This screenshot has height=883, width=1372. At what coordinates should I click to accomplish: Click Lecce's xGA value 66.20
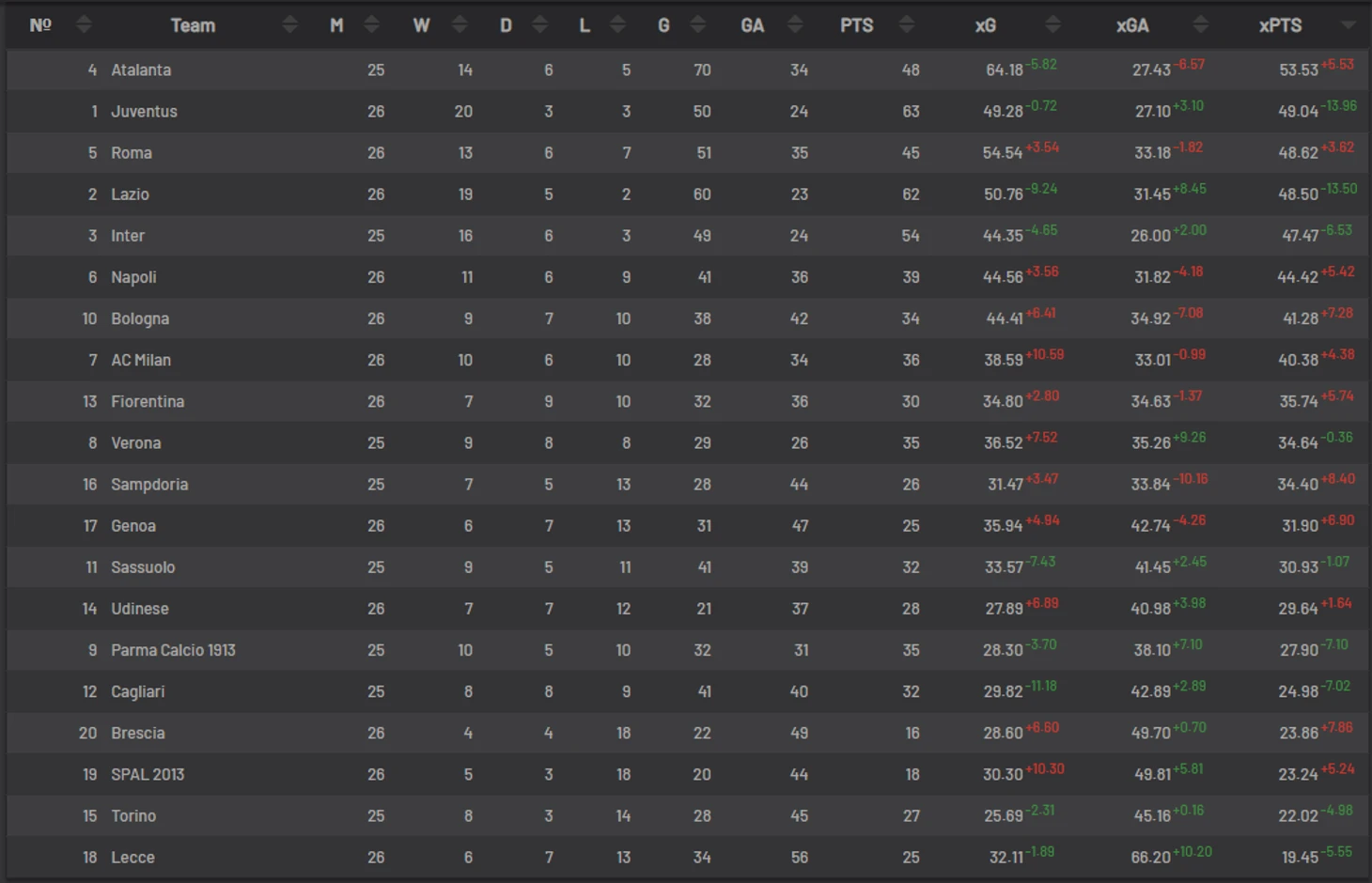(x=1150, y=858)
